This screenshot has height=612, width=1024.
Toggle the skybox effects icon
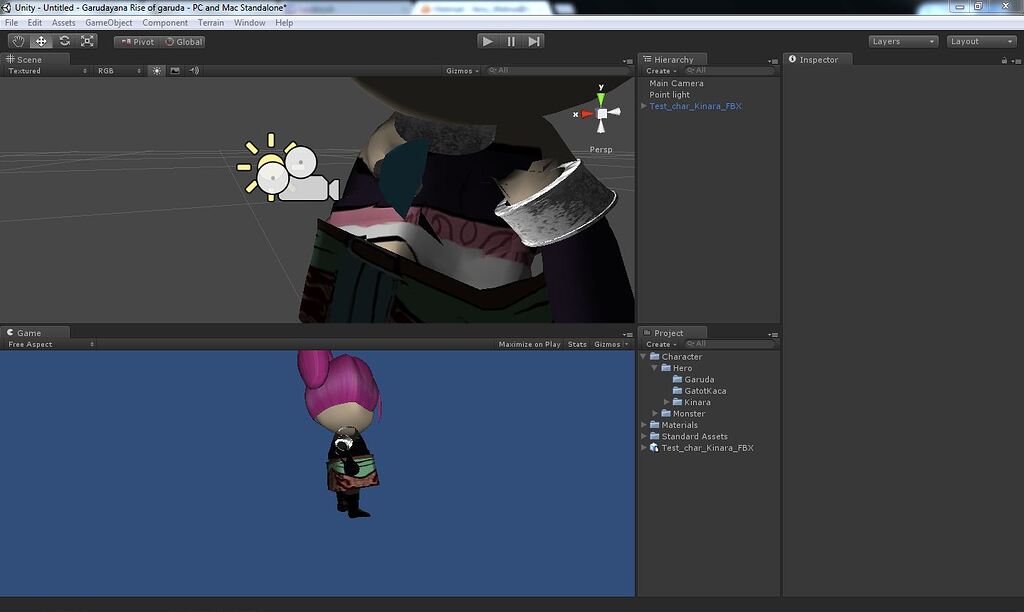(x=175, y=70)
